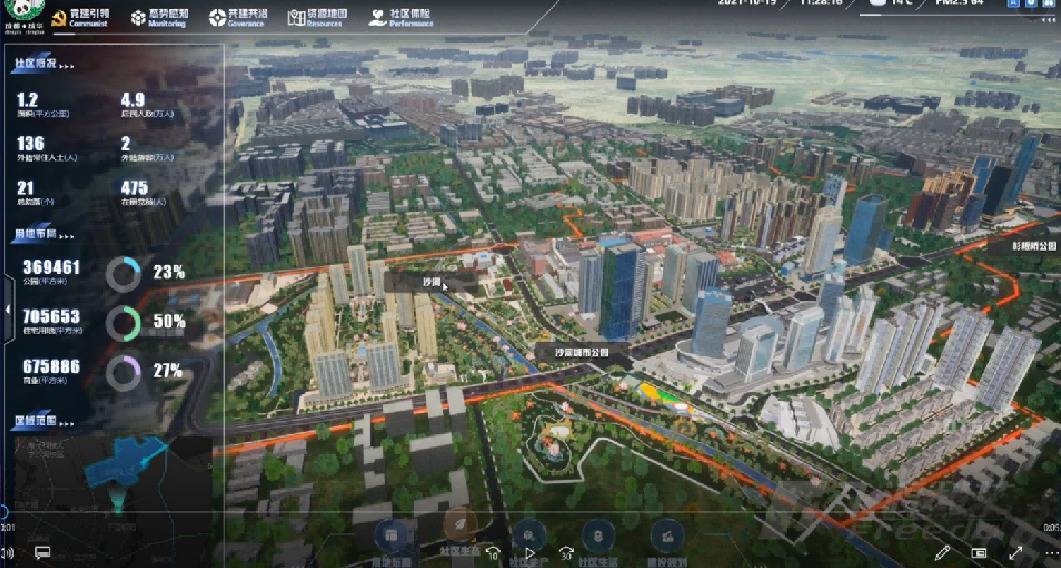Skip forward 30 seconds
Screen dimensions: 1061x568
(566, 552)
